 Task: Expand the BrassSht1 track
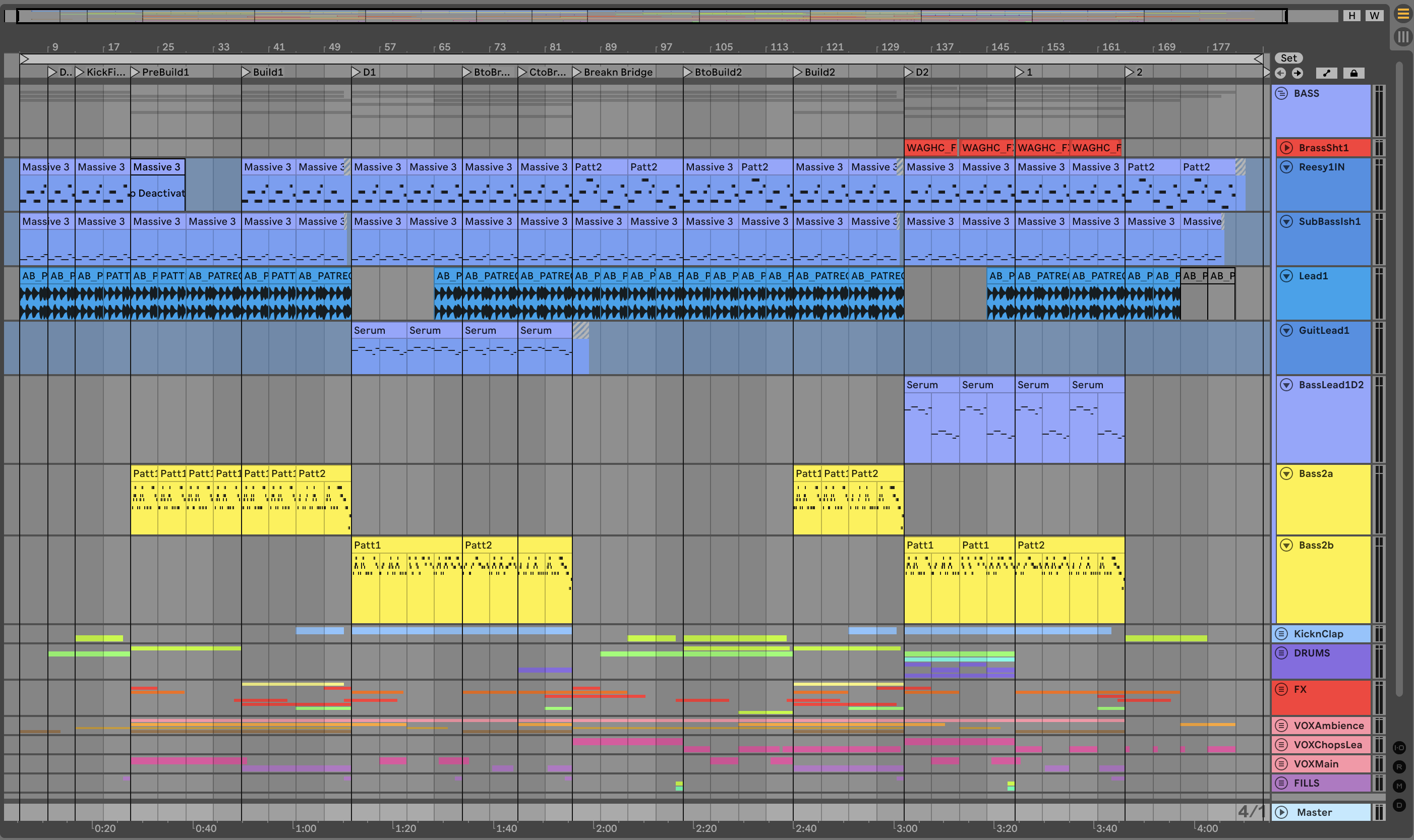(1286, 148)
